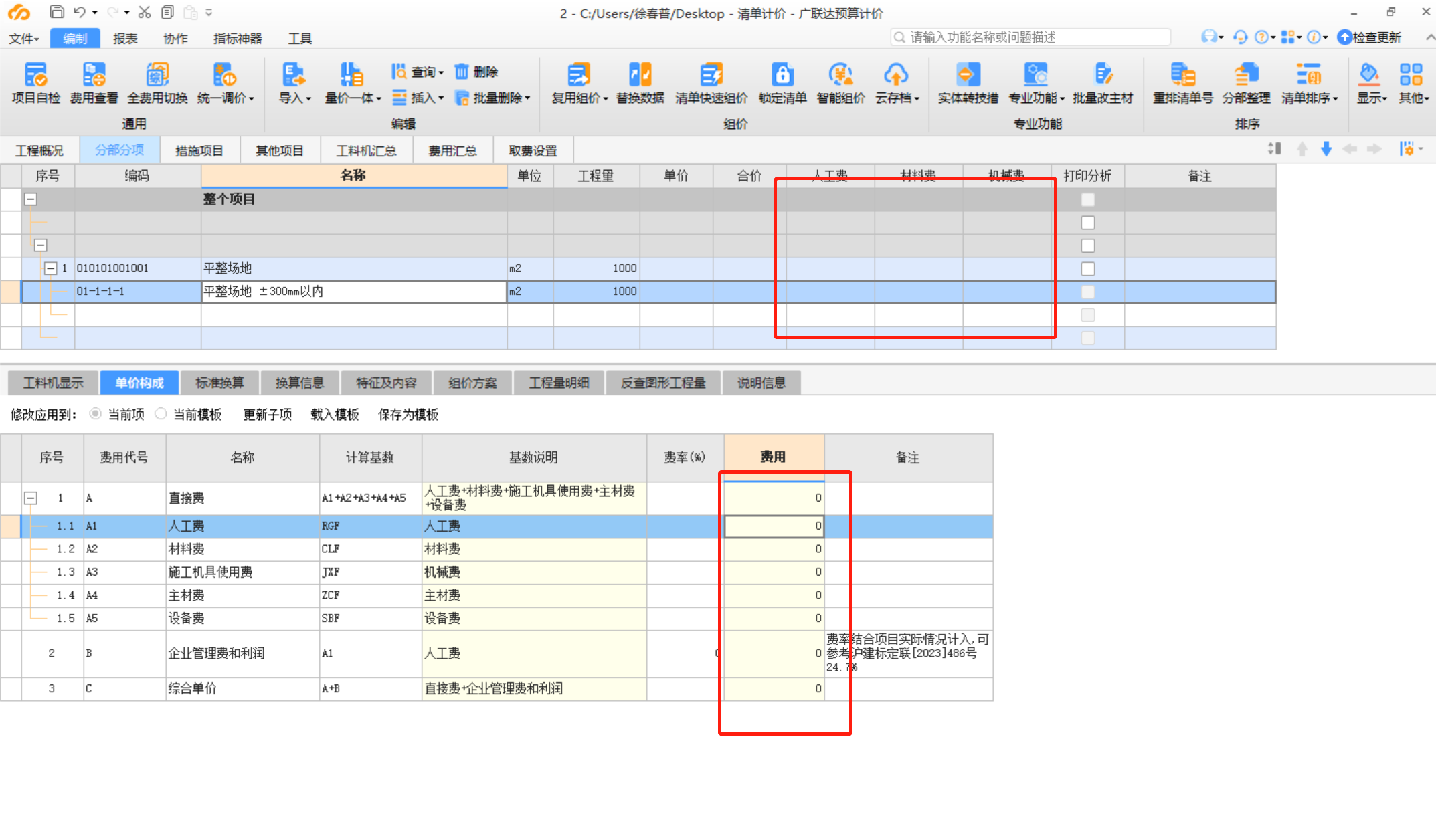Image resolution: width=1436 pixels, height=840 pixels.
Task: Open the 复用组价 tool
Action: point(579,83)
